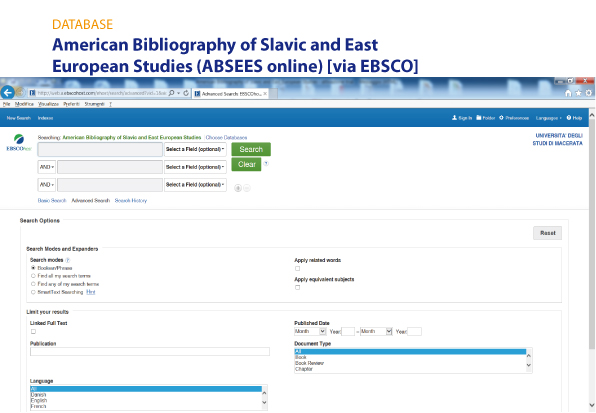Open Search modes help question icon

[68, 260]
